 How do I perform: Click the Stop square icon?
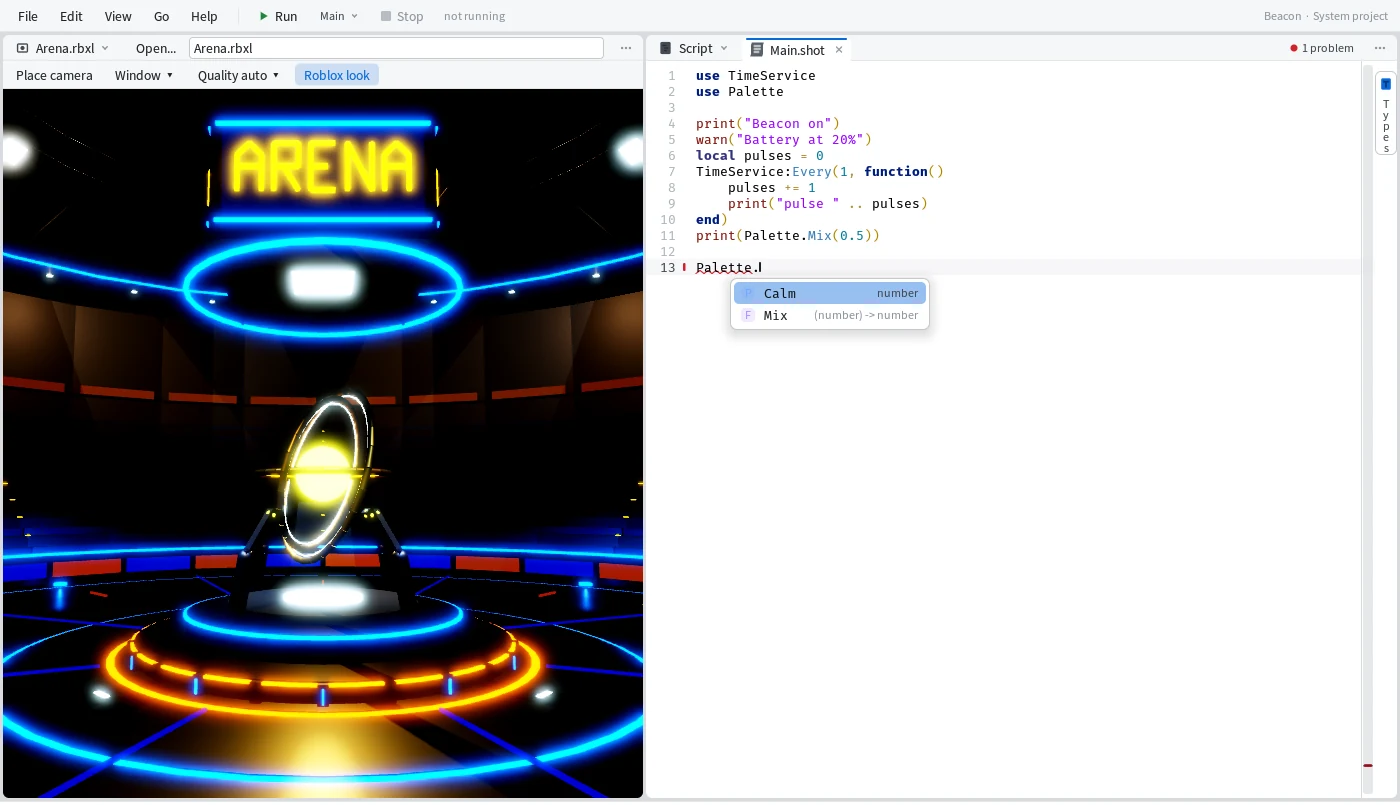(386, 16)
